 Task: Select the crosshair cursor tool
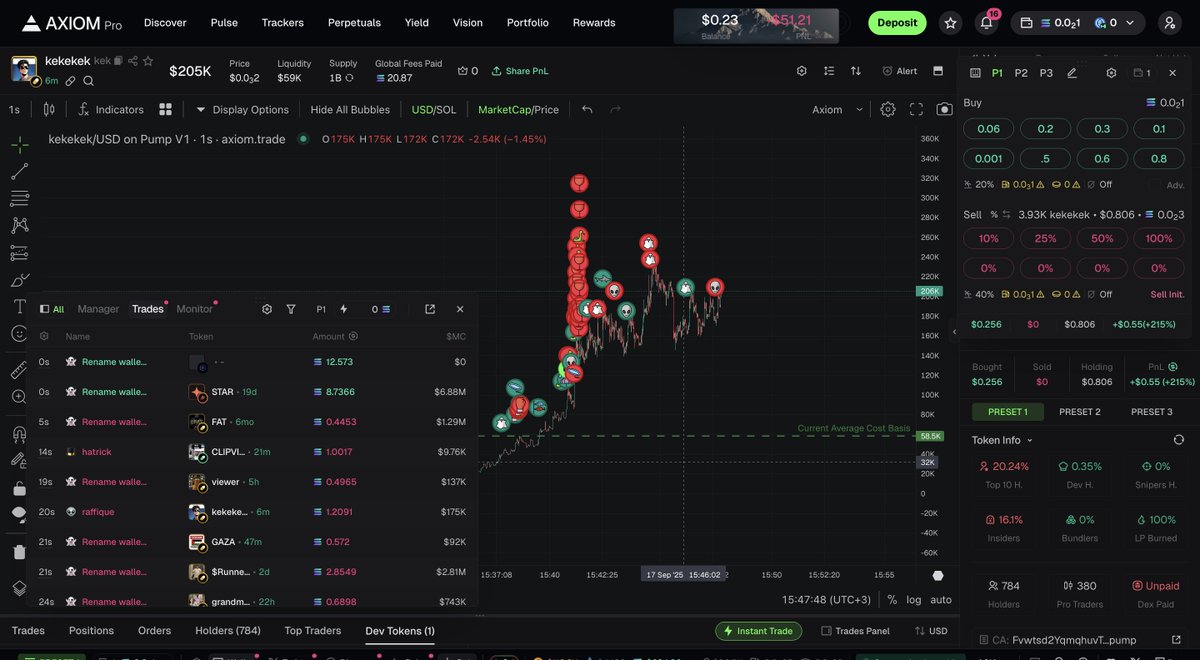(x=19, y=144)
